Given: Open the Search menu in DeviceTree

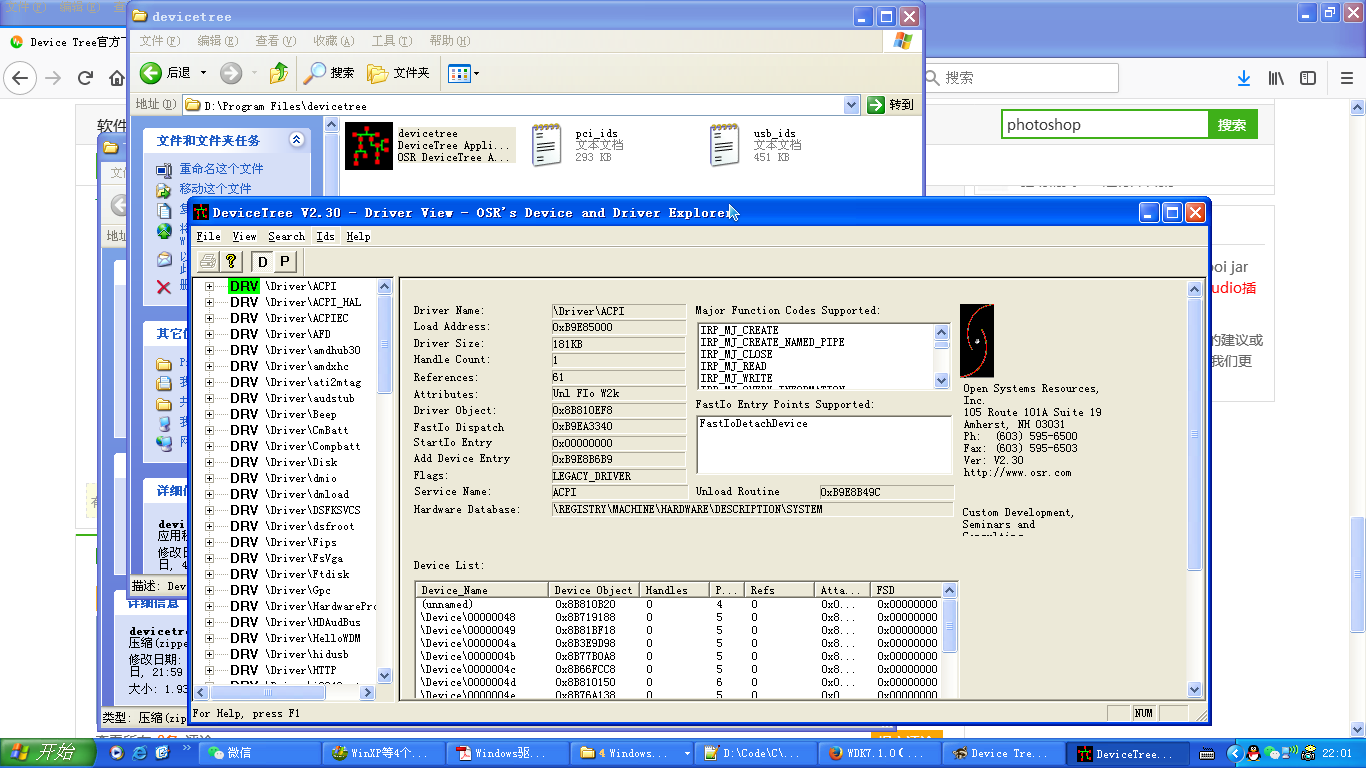Looking at the screenshot, I should tap(286, 236).
